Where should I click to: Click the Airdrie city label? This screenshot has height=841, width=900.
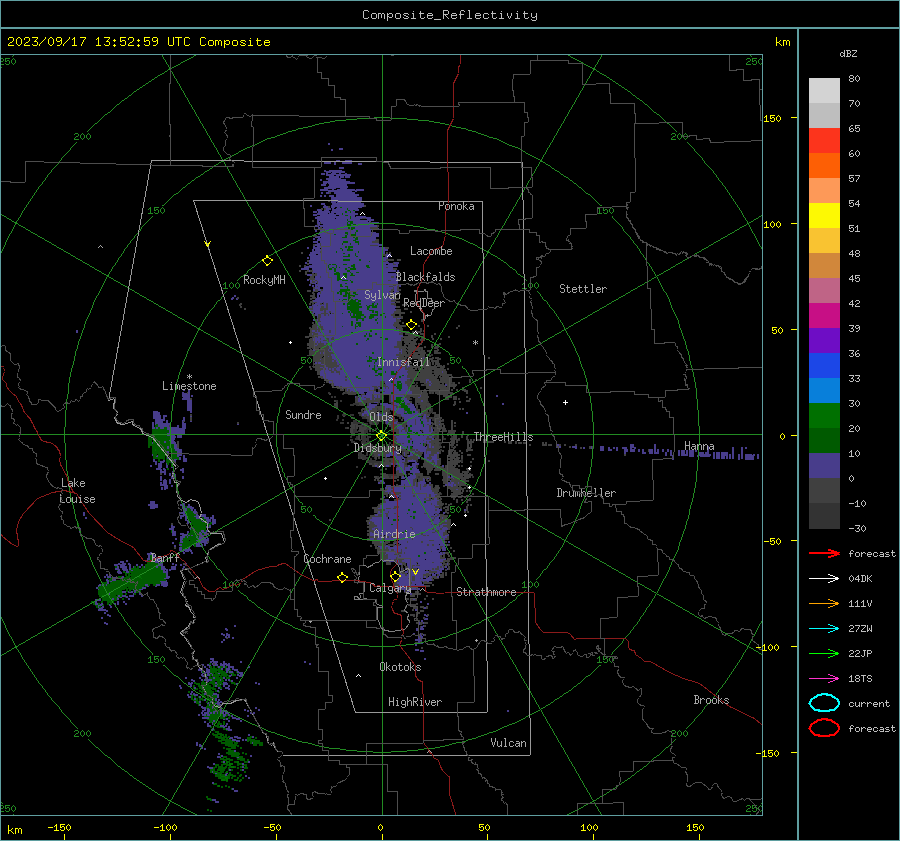(x=394, y=534)
